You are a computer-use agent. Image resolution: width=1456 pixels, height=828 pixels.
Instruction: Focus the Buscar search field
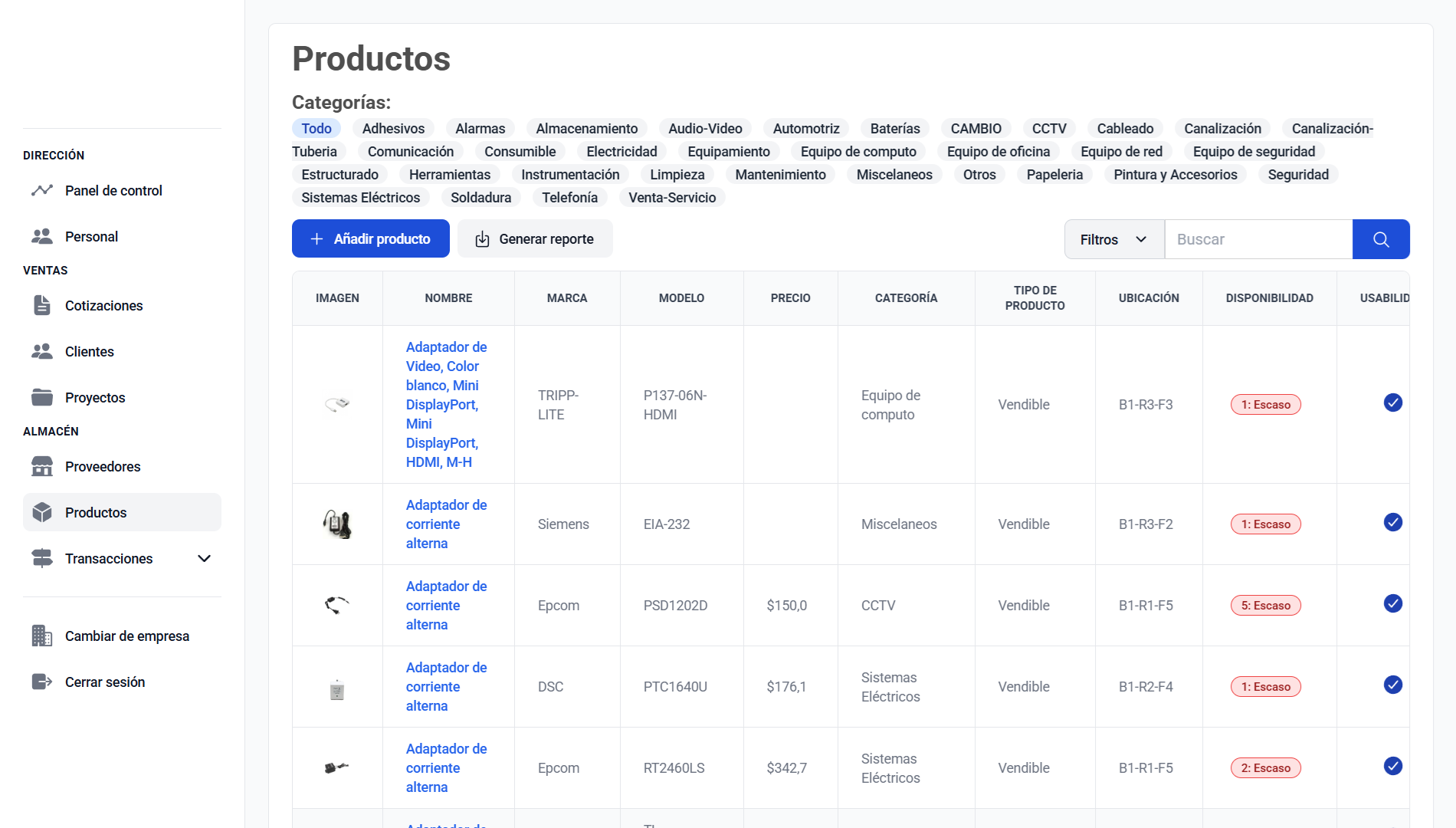click(x=1258, y=239)
